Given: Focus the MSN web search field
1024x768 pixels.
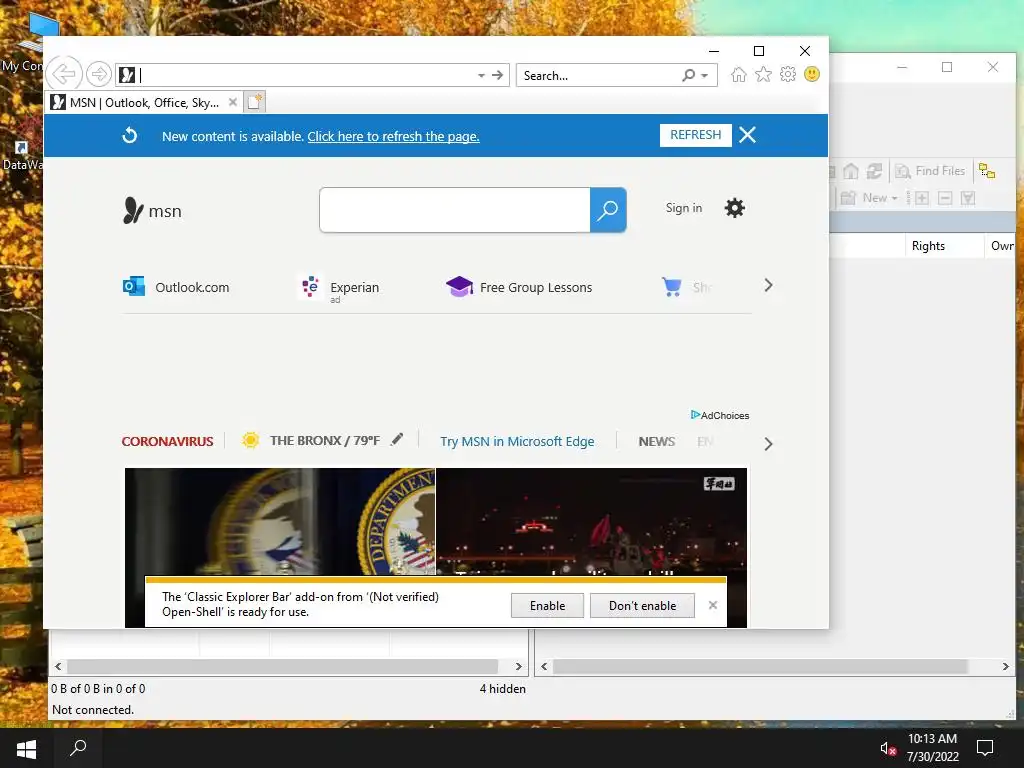Looking at the screenshot, I should coord(455,210).
